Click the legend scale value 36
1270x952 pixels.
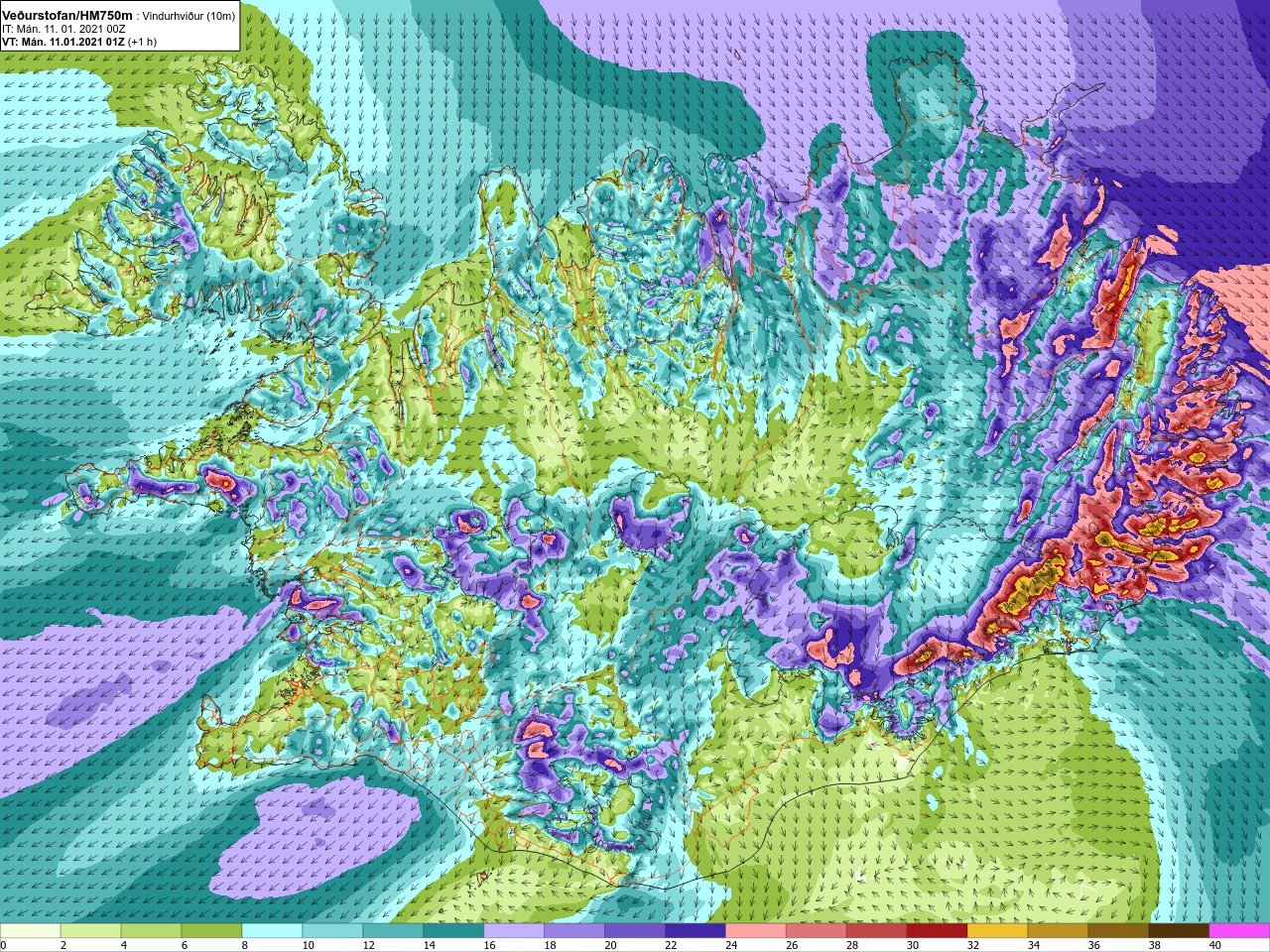coord(1095,945)
